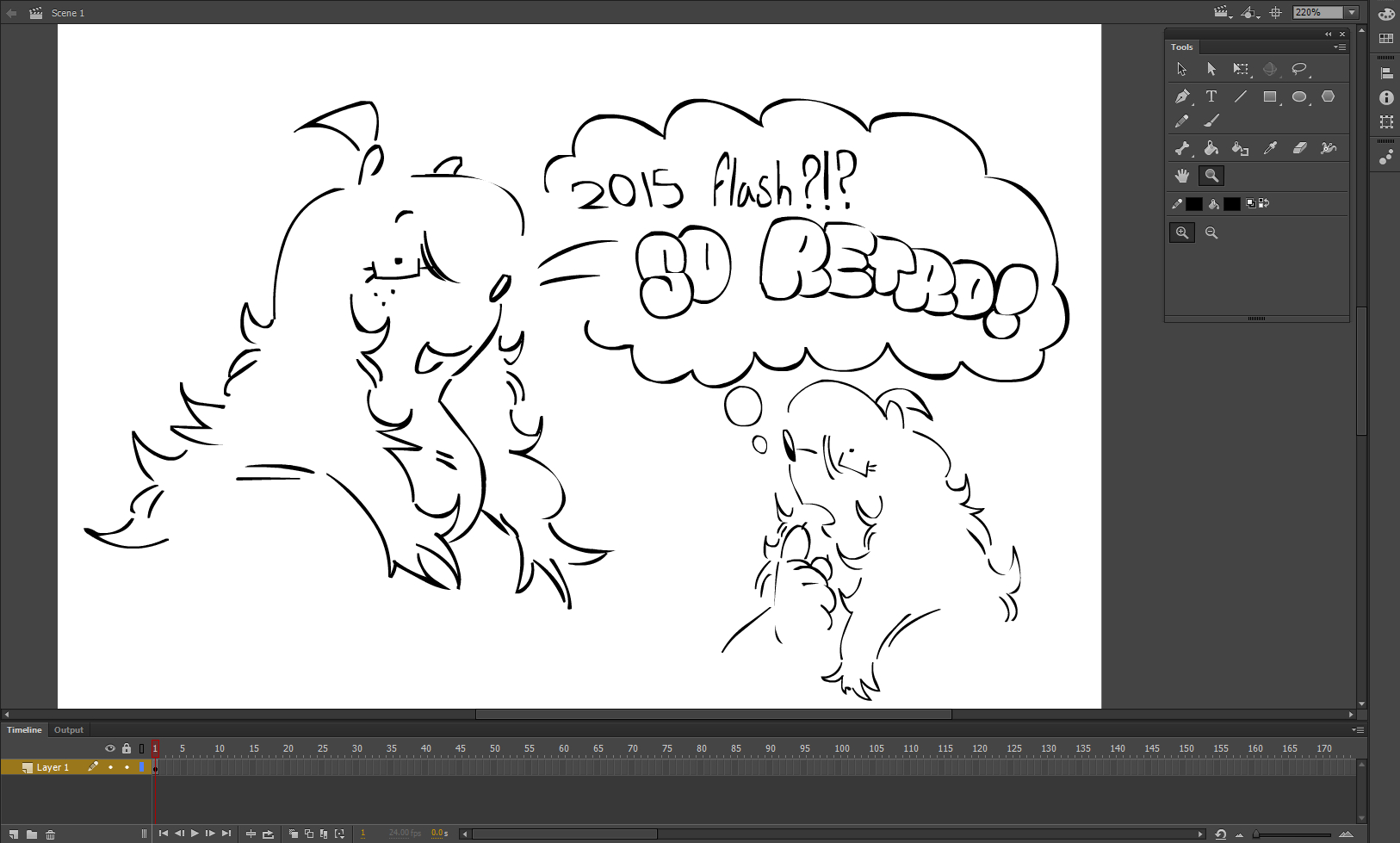1400x843 pixels.
Task: Toggle Layer 1 outline color square
Action: click(x=142, y=767)
